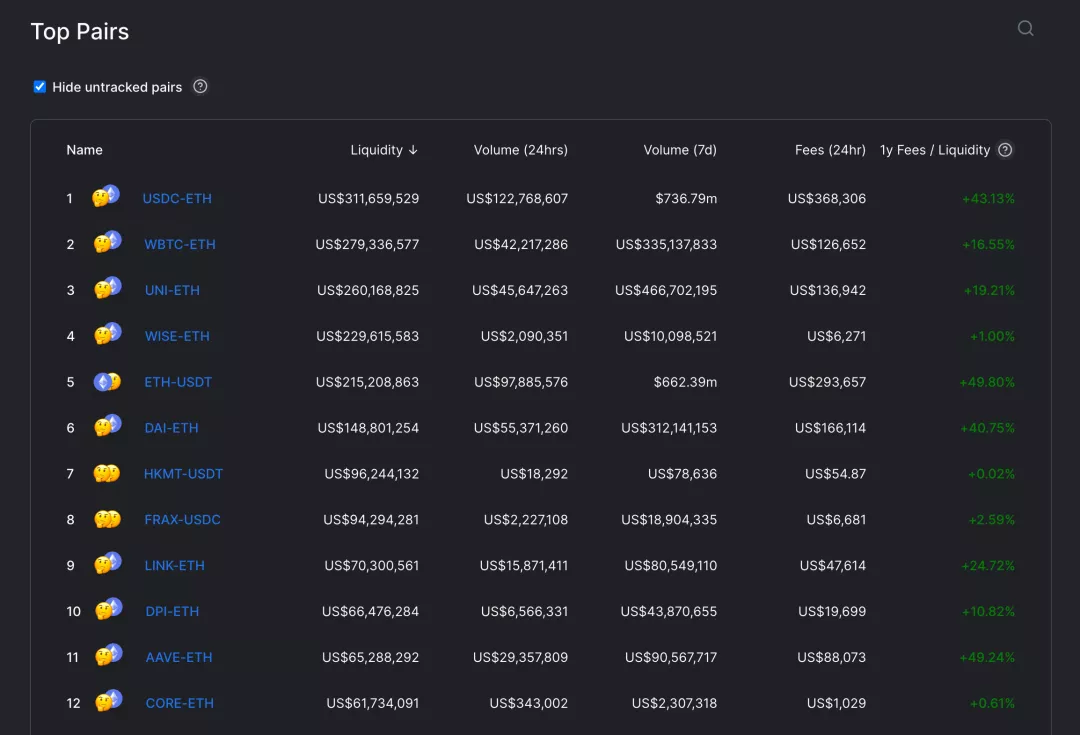The width and height of the screenshot is (1080, 735).
Task: Click the token icon pair for DAI-ETH
Action: point(107,426)
